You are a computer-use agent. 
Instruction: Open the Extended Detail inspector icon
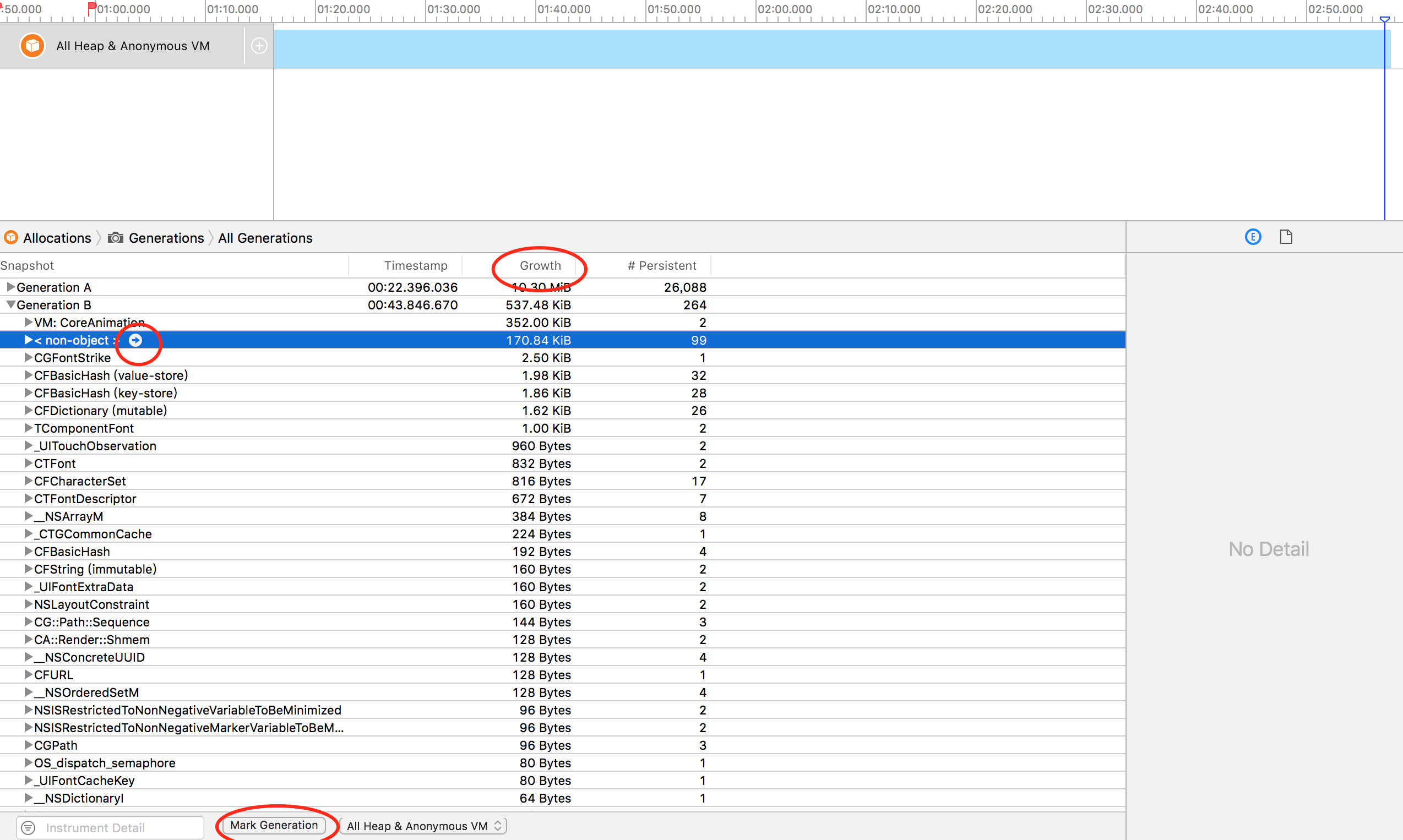point(1253,237)
